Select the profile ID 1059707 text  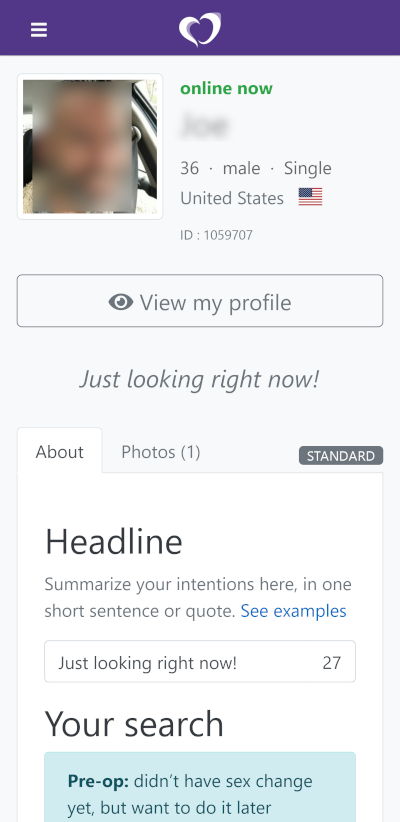(x=217, y=235)
